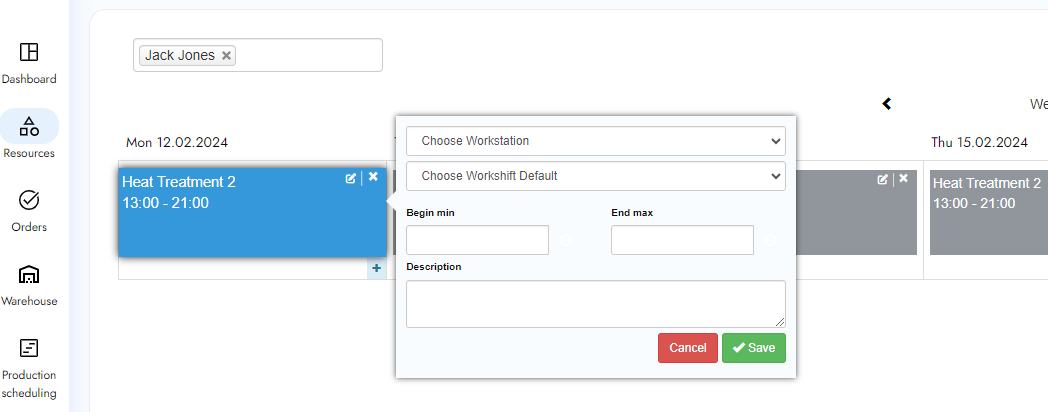Delete Monday's Heat Treatment 2 shift

click(x=373, y=177)
